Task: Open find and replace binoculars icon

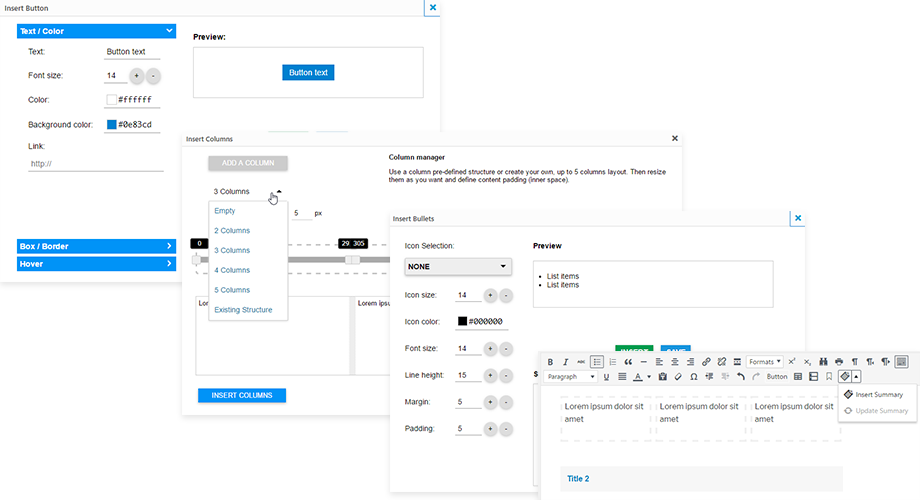Action: click(823, 362)
